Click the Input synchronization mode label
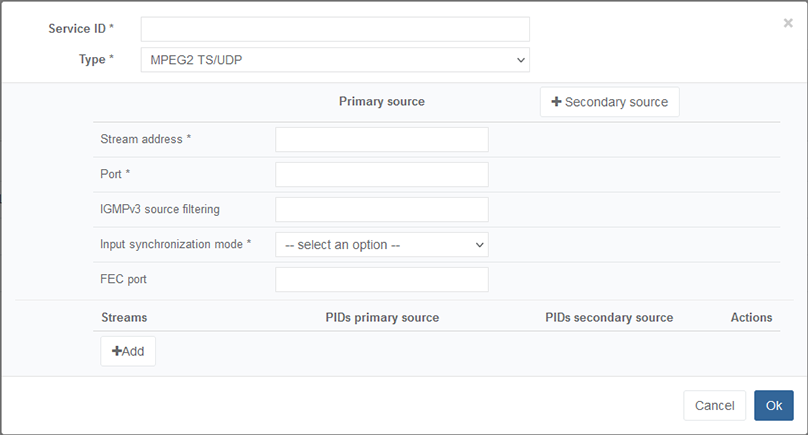The height and width of the screenshot is (435, 808). click(x=175, y=244)
